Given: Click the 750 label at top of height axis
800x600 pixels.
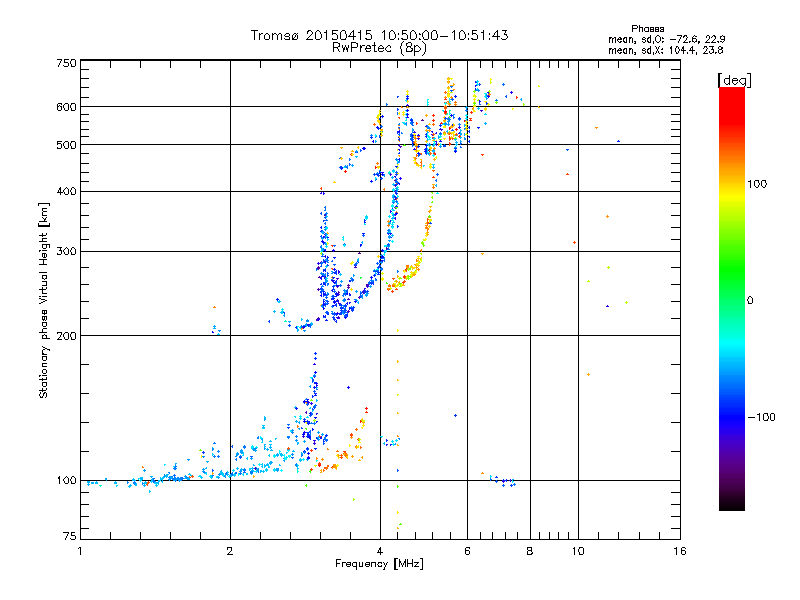Looking at the screenshot, I should [66, 63].
